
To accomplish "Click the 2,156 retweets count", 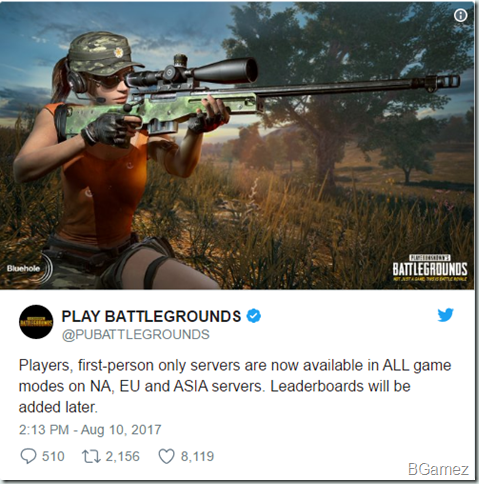I will pos(123,456).
